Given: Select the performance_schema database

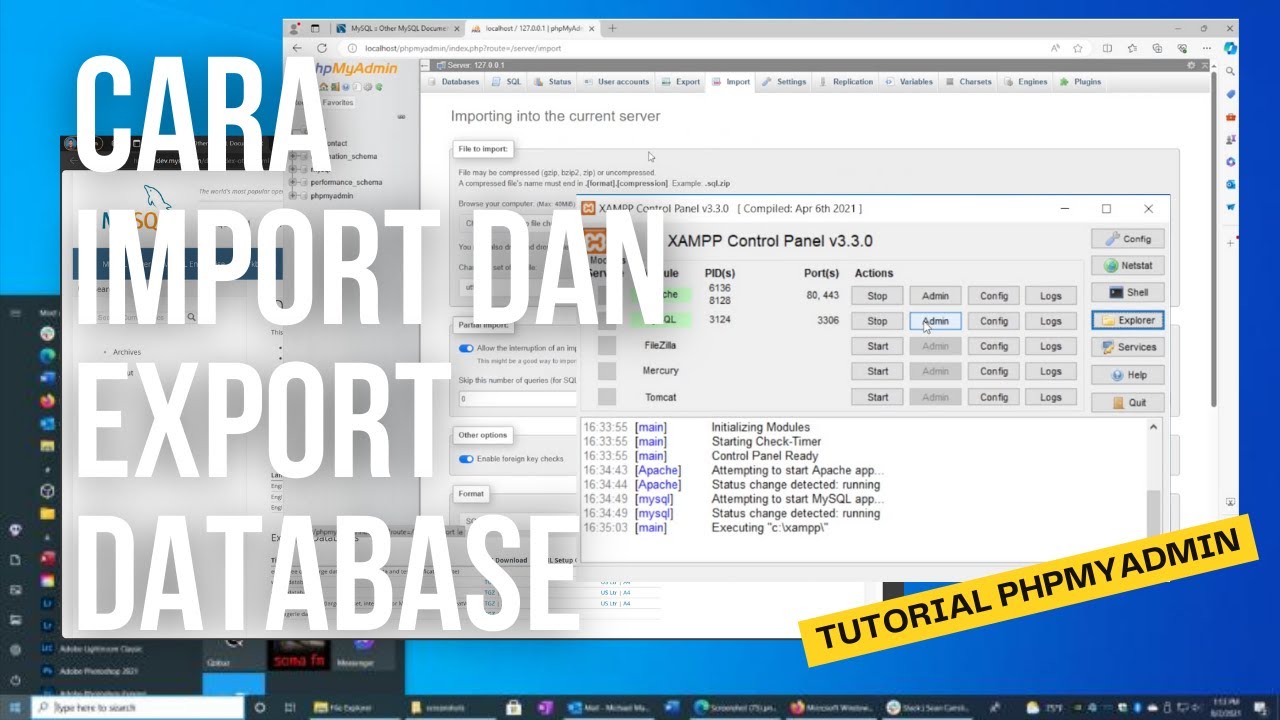Looking at the screenshot, I should point(346,183).
